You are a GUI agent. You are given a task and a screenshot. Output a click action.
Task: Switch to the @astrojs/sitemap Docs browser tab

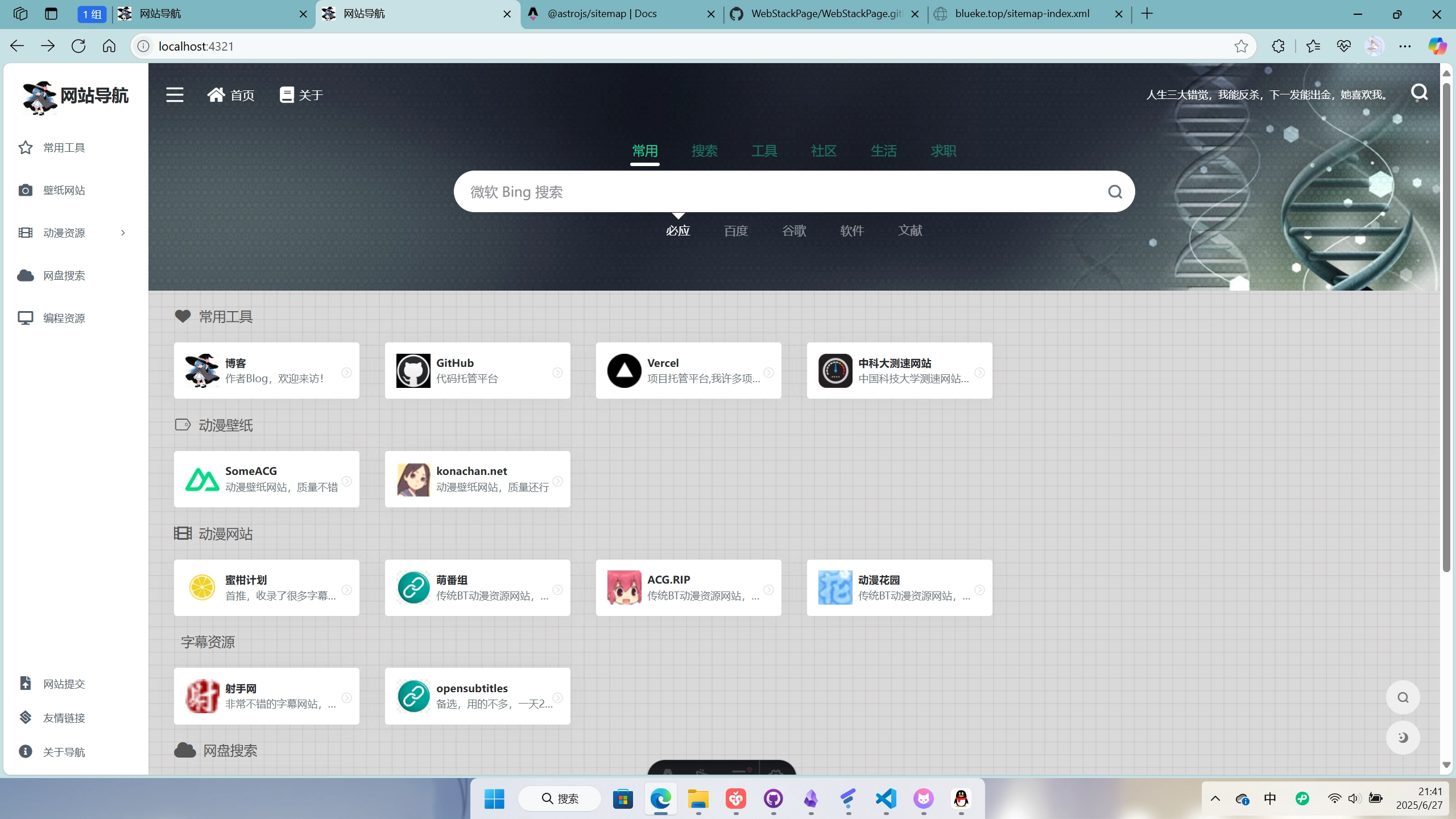[622, 14]
